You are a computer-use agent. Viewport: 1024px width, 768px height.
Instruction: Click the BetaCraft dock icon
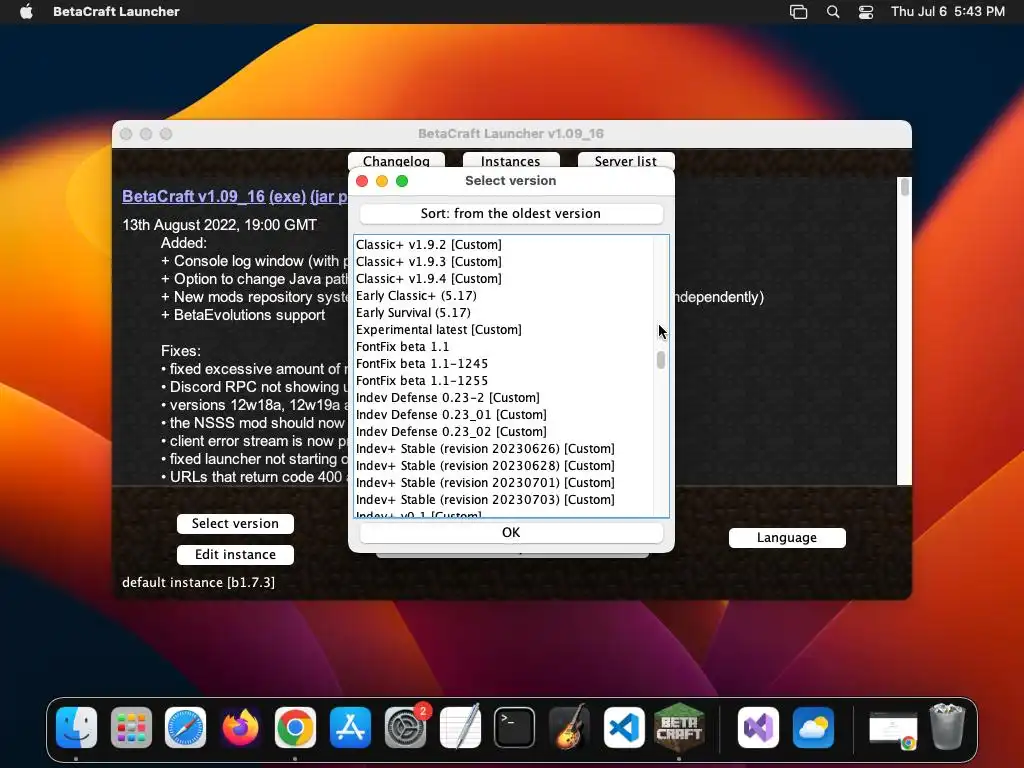coord(679,727)
